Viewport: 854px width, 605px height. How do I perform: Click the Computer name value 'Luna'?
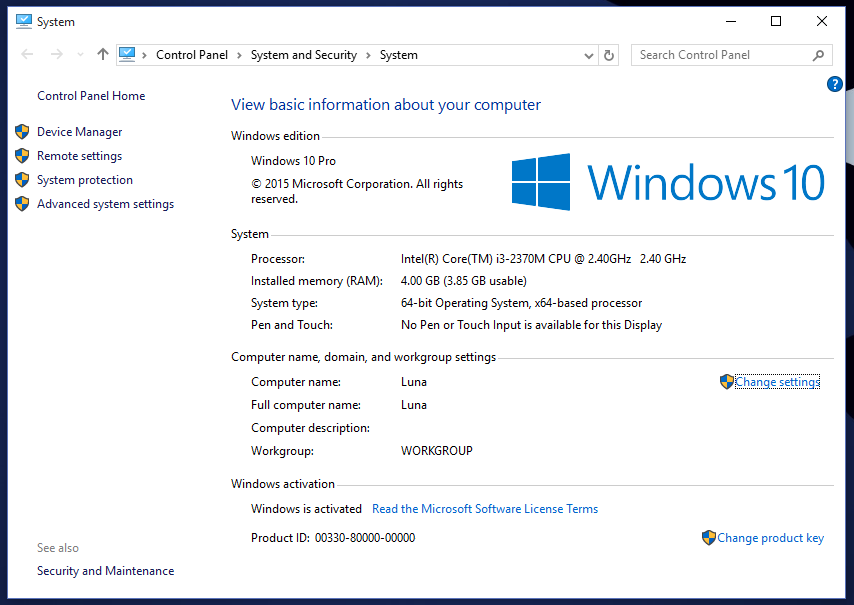(x=414, y=382)
